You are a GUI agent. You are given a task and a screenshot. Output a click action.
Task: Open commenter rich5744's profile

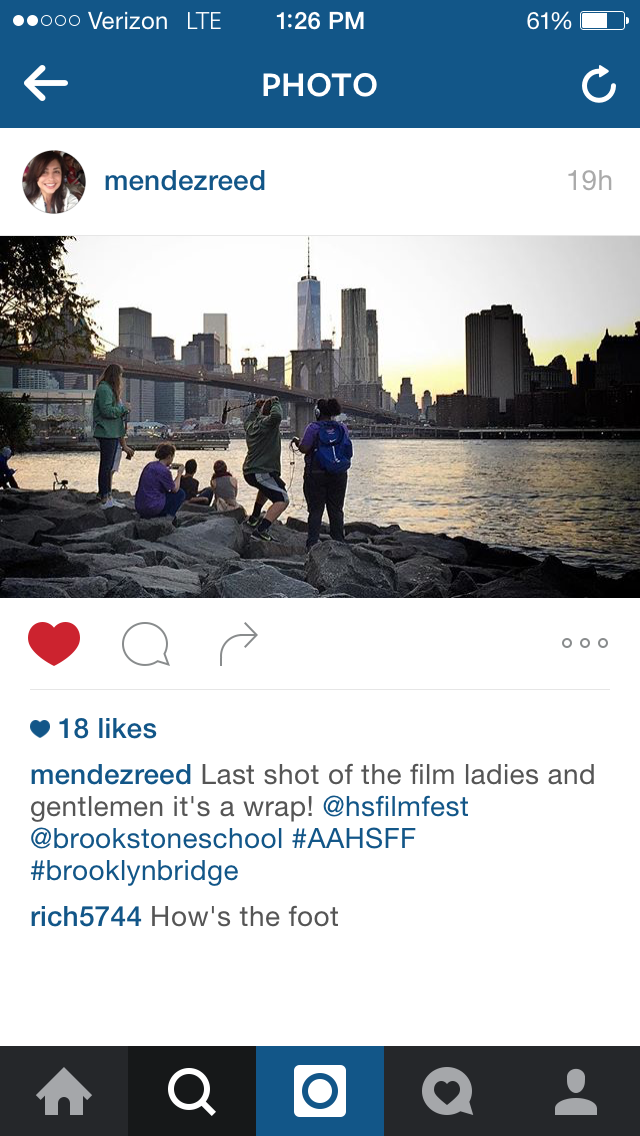point(86,916)
